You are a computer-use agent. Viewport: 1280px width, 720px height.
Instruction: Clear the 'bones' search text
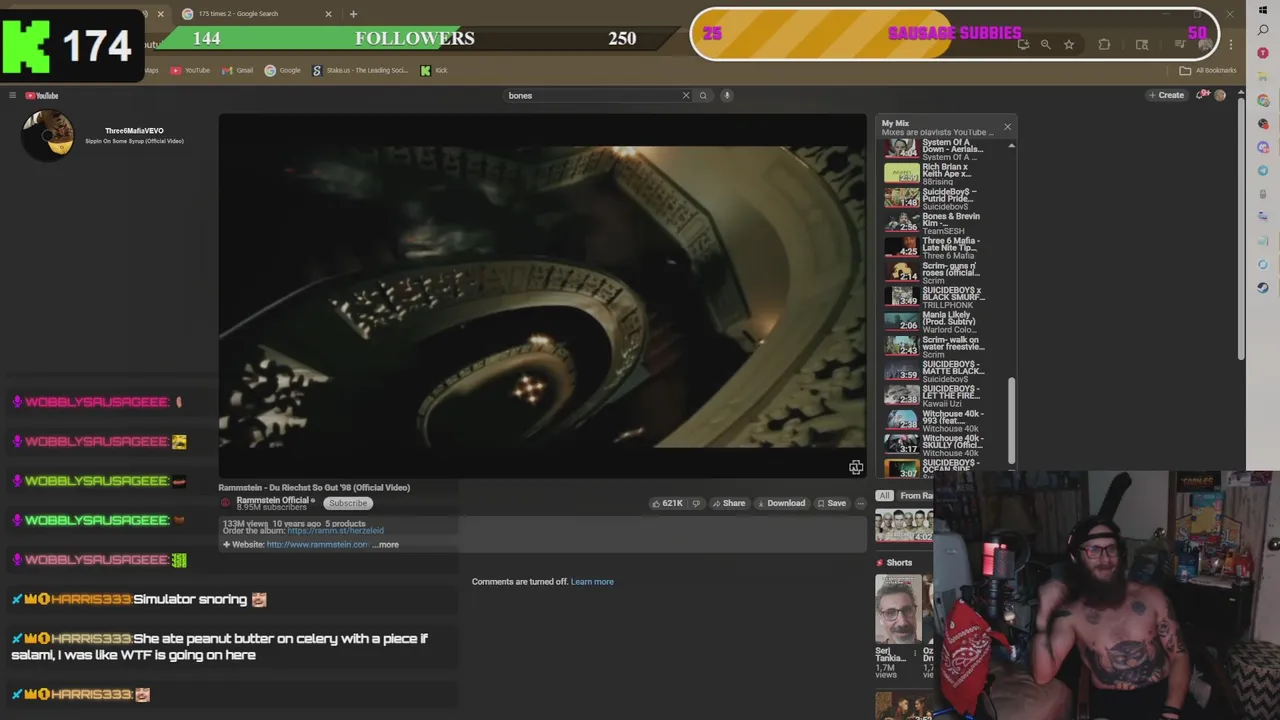(x=686, y=95)
